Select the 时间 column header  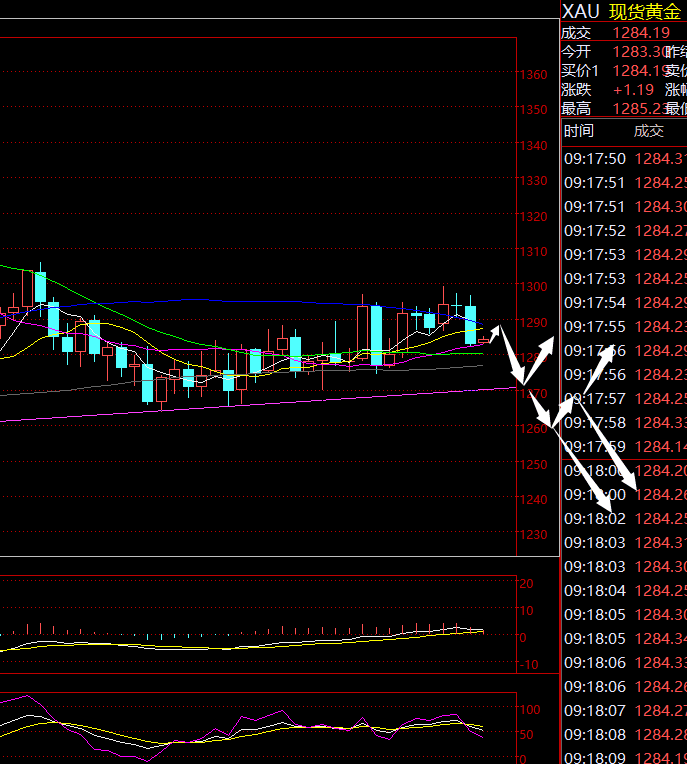[578, 131]
